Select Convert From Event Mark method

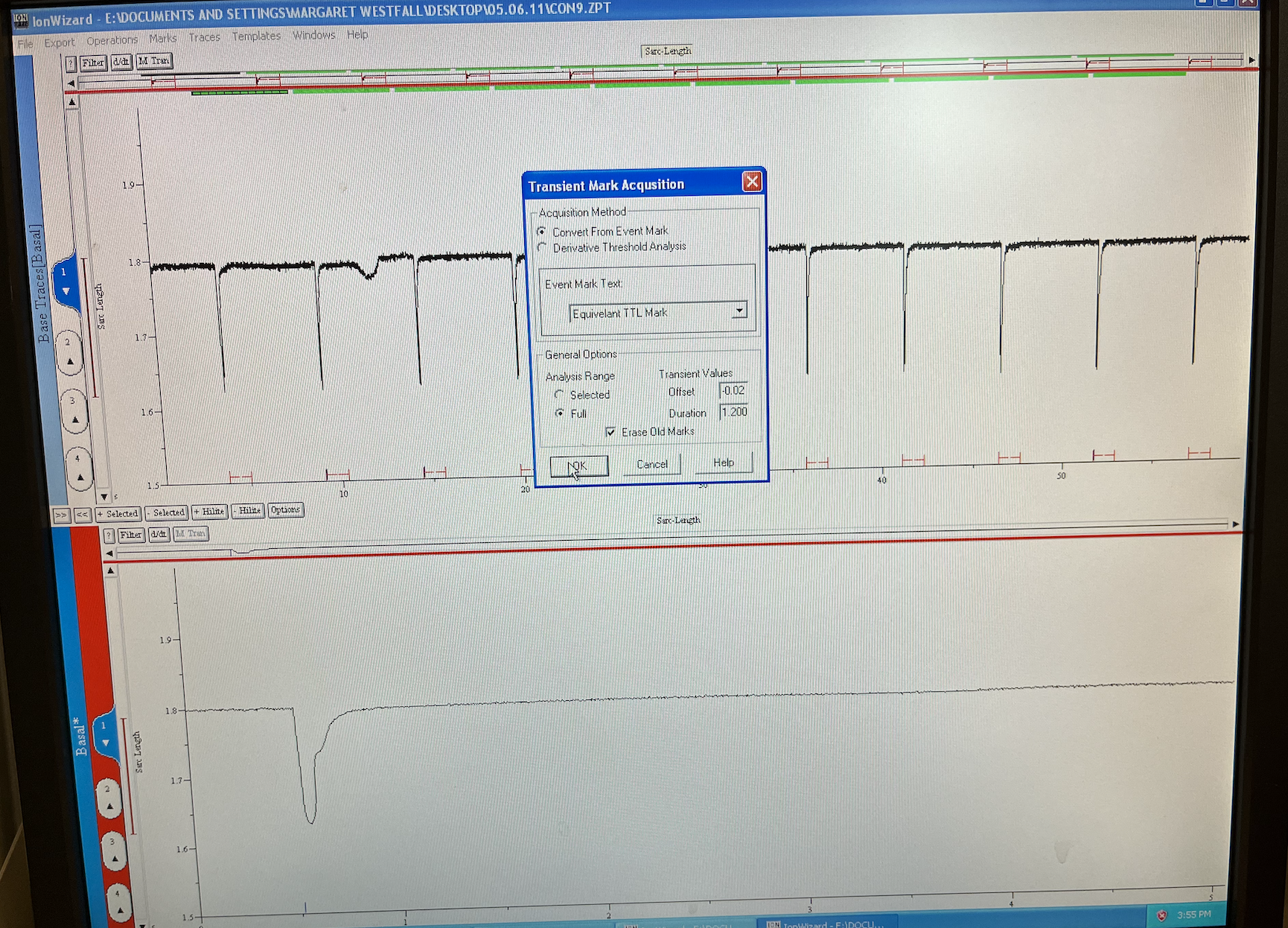pos(541,232)
